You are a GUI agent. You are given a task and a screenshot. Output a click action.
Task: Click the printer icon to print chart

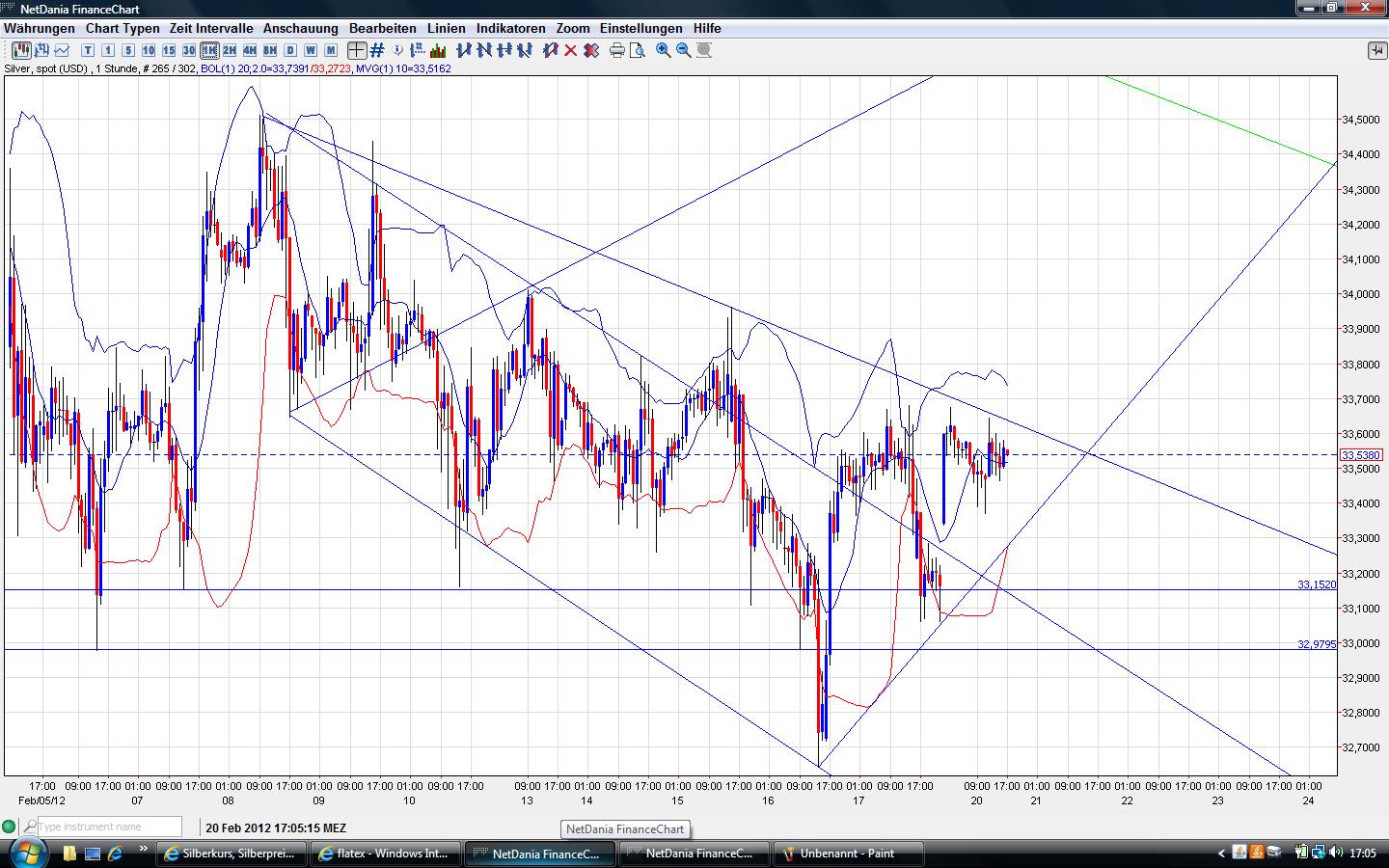pos(617,50)
